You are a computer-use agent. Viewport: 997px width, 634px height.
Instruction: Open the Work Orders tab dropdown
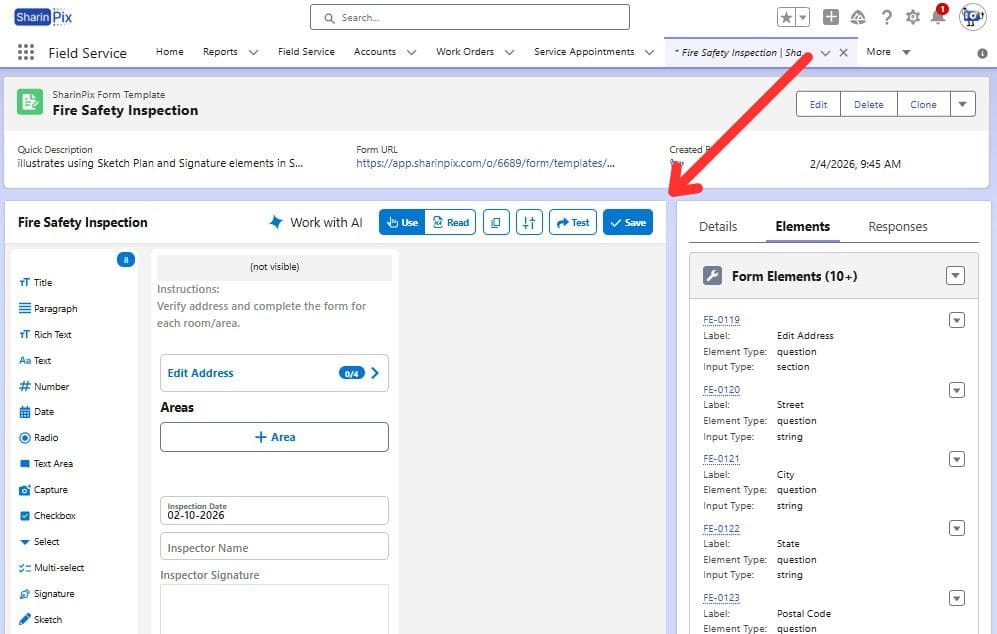tap(509, 51)
